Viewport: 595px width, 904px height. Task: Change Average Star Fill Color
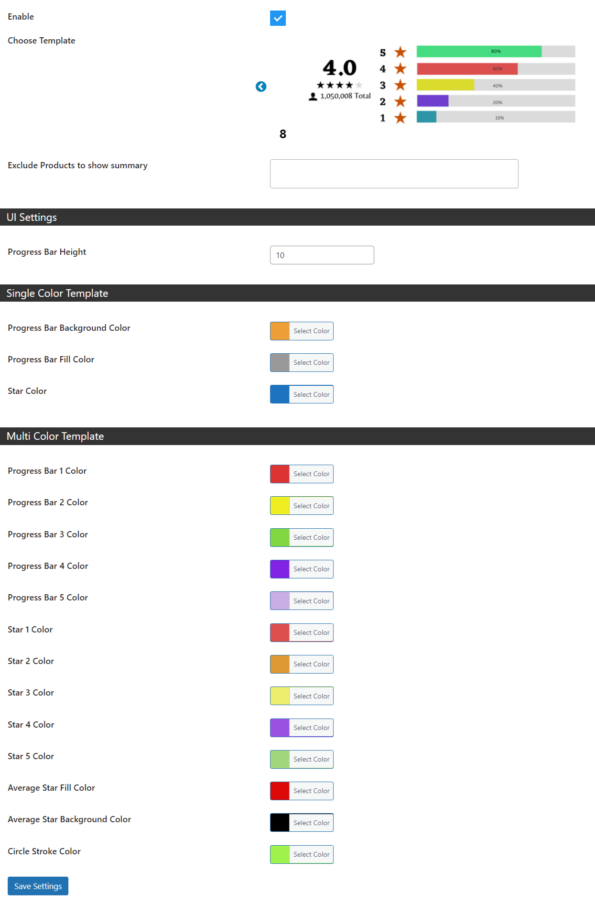pyautogui.click(x=302, y=791)
